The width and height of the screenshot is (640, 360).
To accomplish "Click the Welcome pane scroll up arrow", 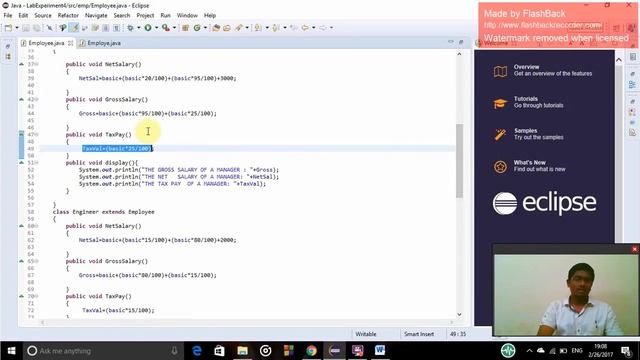I will coord(619,60).
